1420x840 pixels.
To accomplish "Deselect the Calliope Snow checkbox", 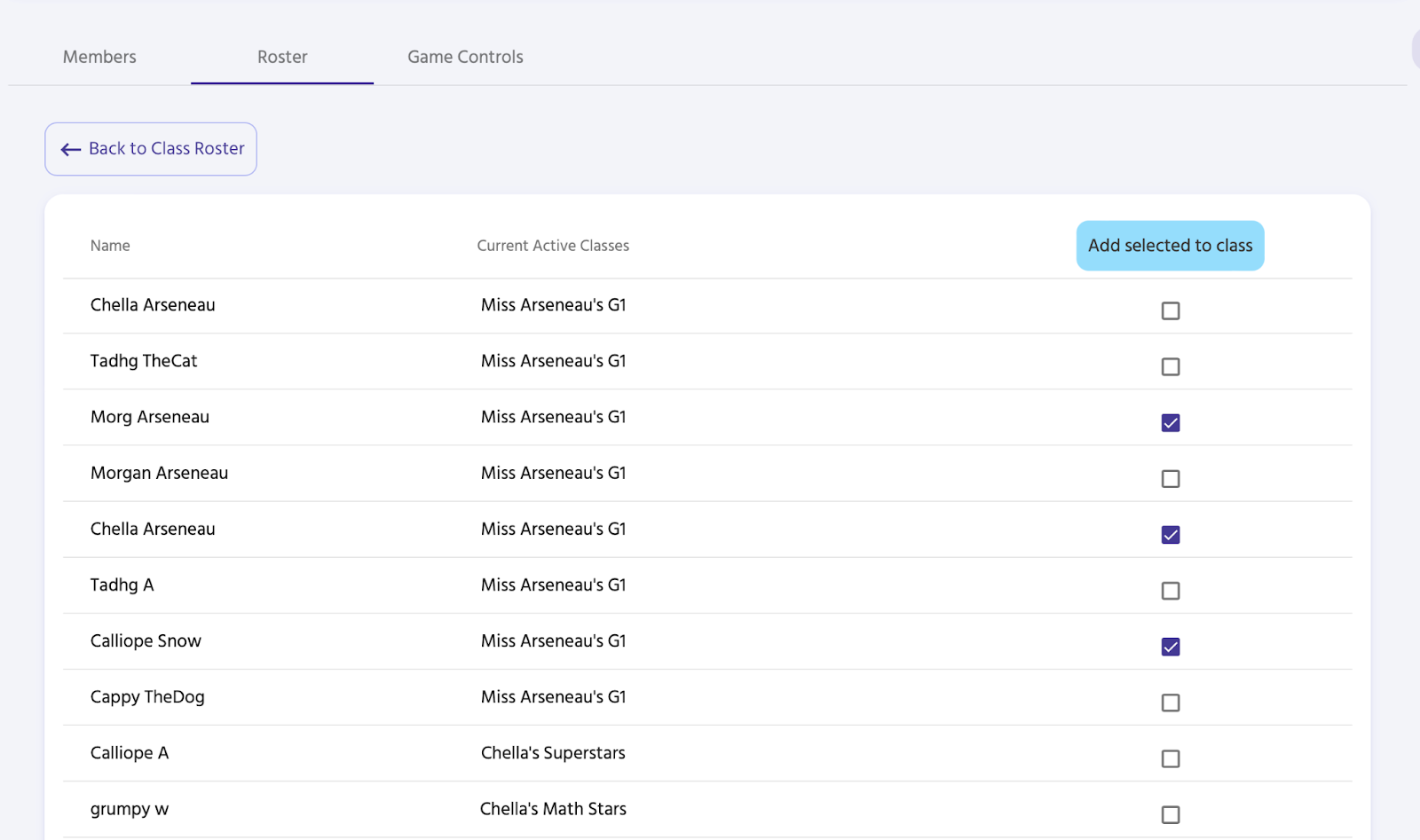I will tap(1171, 647).
